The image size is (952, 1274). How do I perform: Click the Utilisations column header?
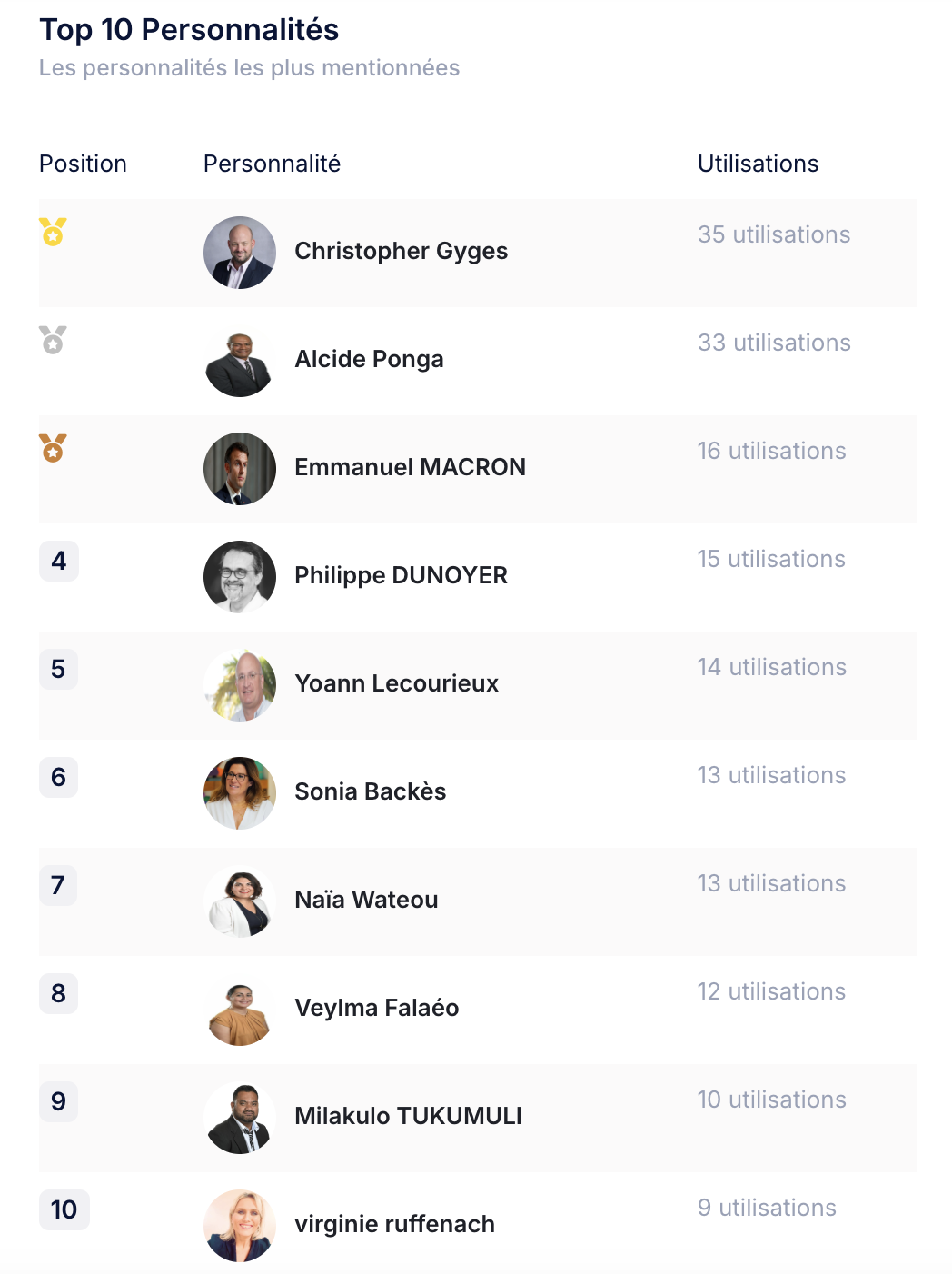click(x=759, y=164)
